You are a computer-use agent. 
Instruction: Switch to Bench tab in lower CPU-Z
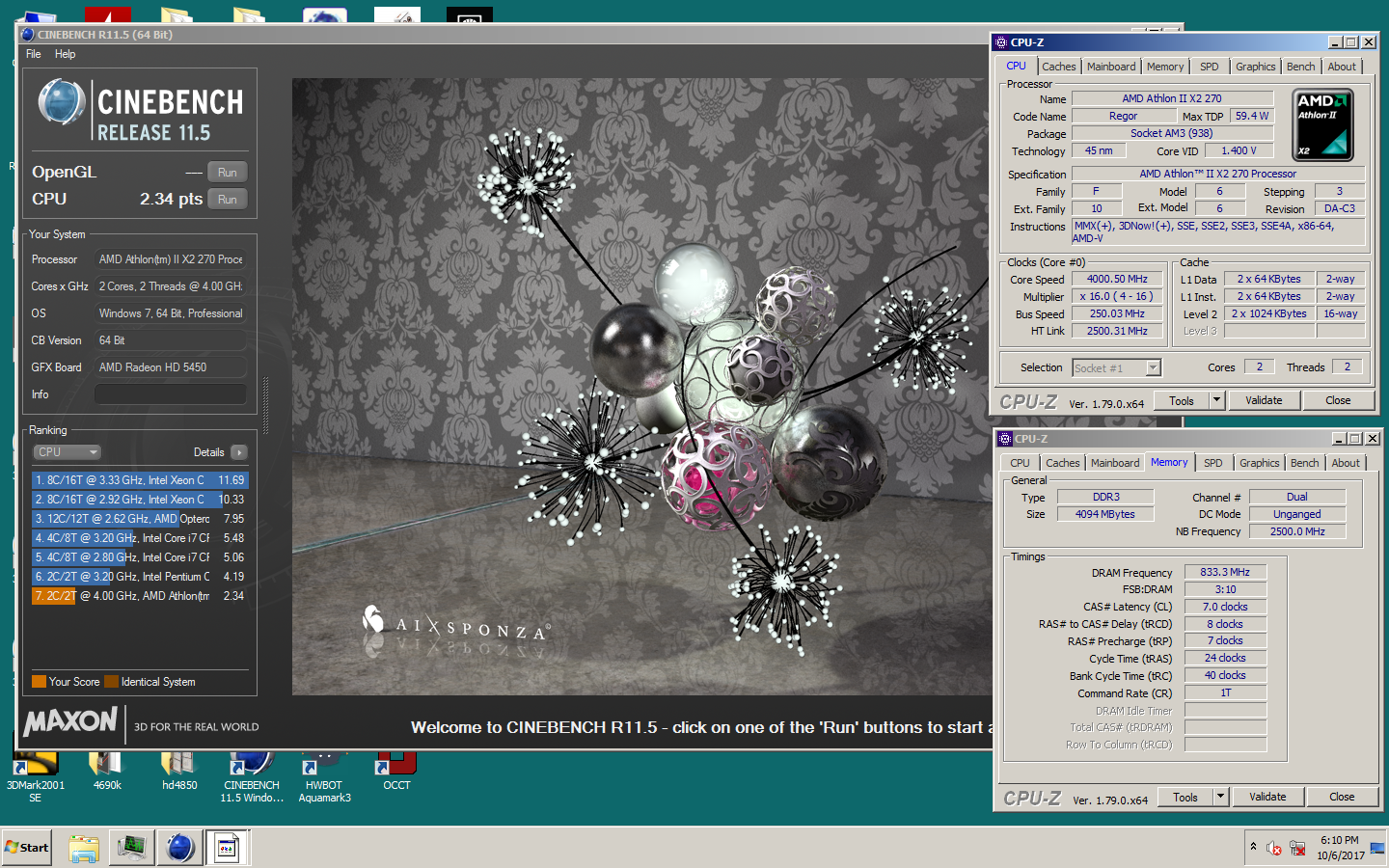[x=1304, y=463]
